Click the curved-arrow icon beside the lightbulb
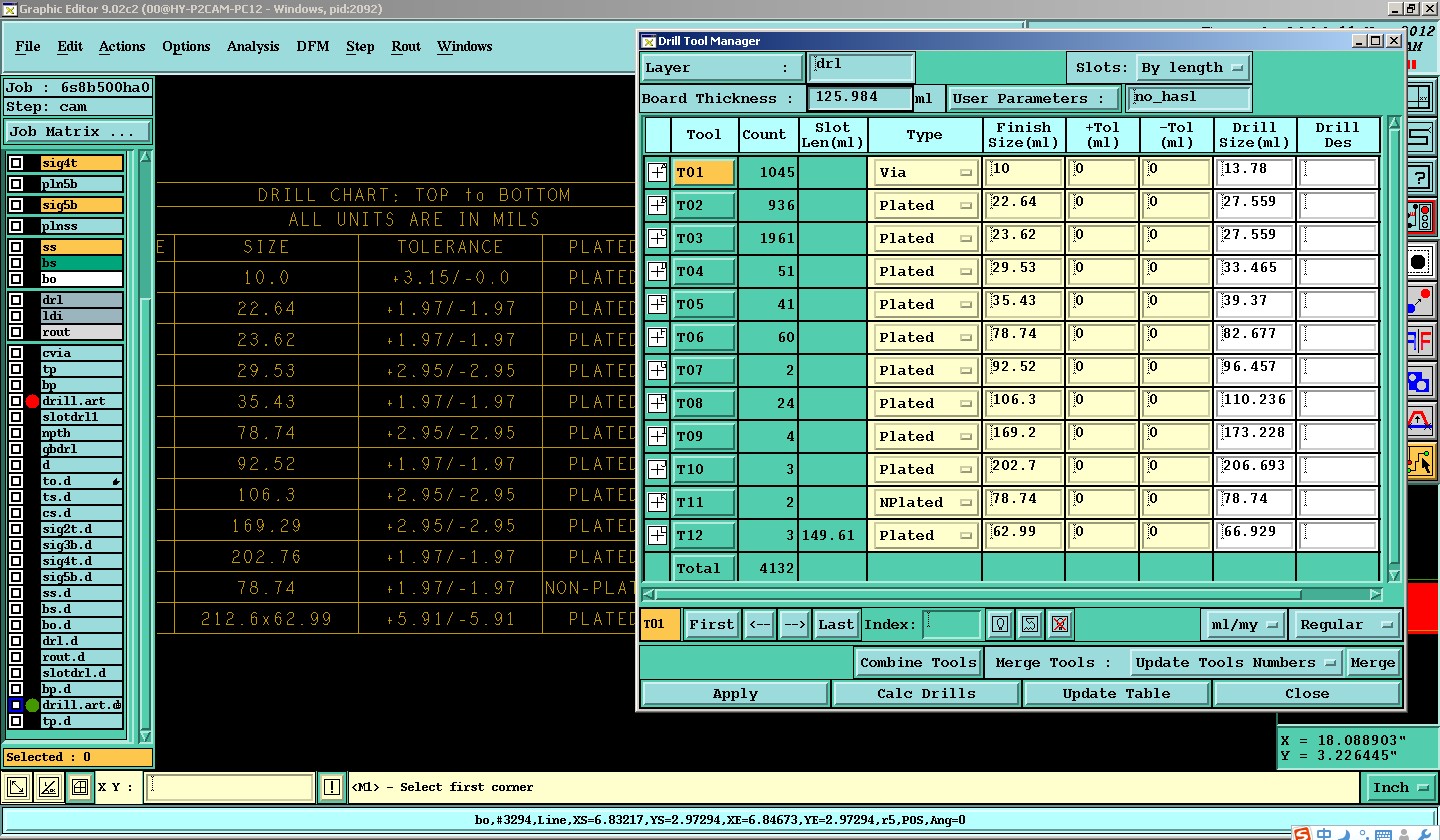Image resolution: width=1440 pixels, height=840 pixels. tap(1030, 624)
